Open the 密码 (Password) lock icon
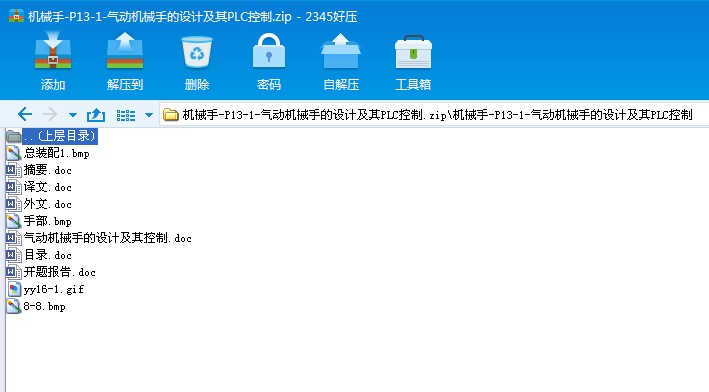The height and width of the screenshot is (392, 709). [x=269, y=51]
